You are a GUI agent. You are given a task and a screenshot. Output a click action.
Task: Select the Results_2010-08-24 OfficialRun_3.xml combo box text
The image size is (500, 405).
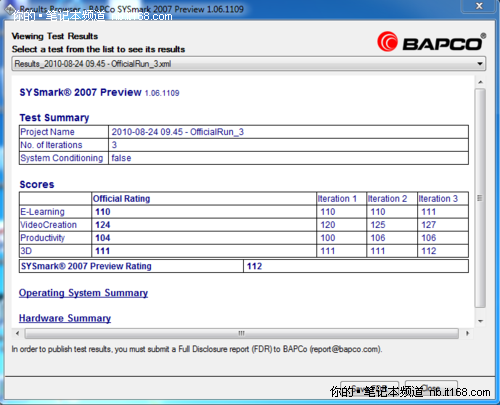tap(93, 64)
